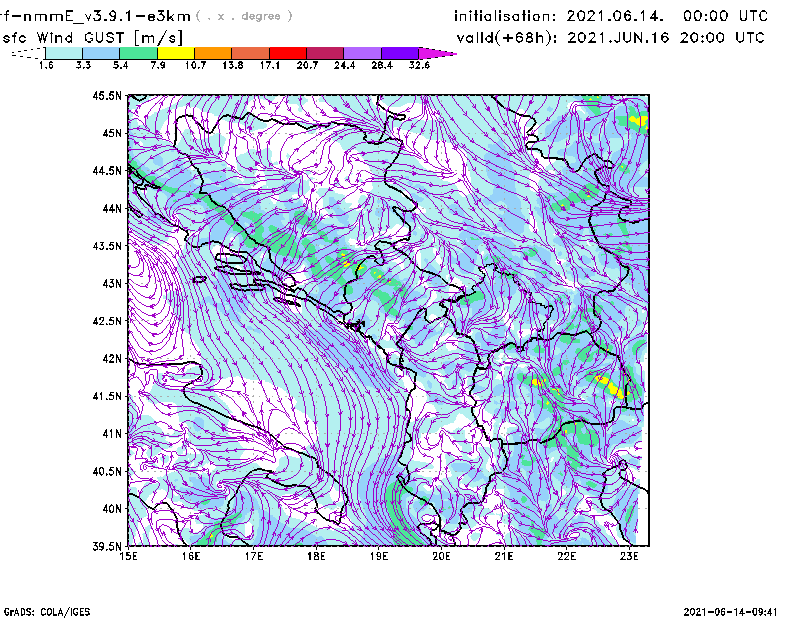
Task: Click the 43.5N latitude label
Action: tap(107, 245)
